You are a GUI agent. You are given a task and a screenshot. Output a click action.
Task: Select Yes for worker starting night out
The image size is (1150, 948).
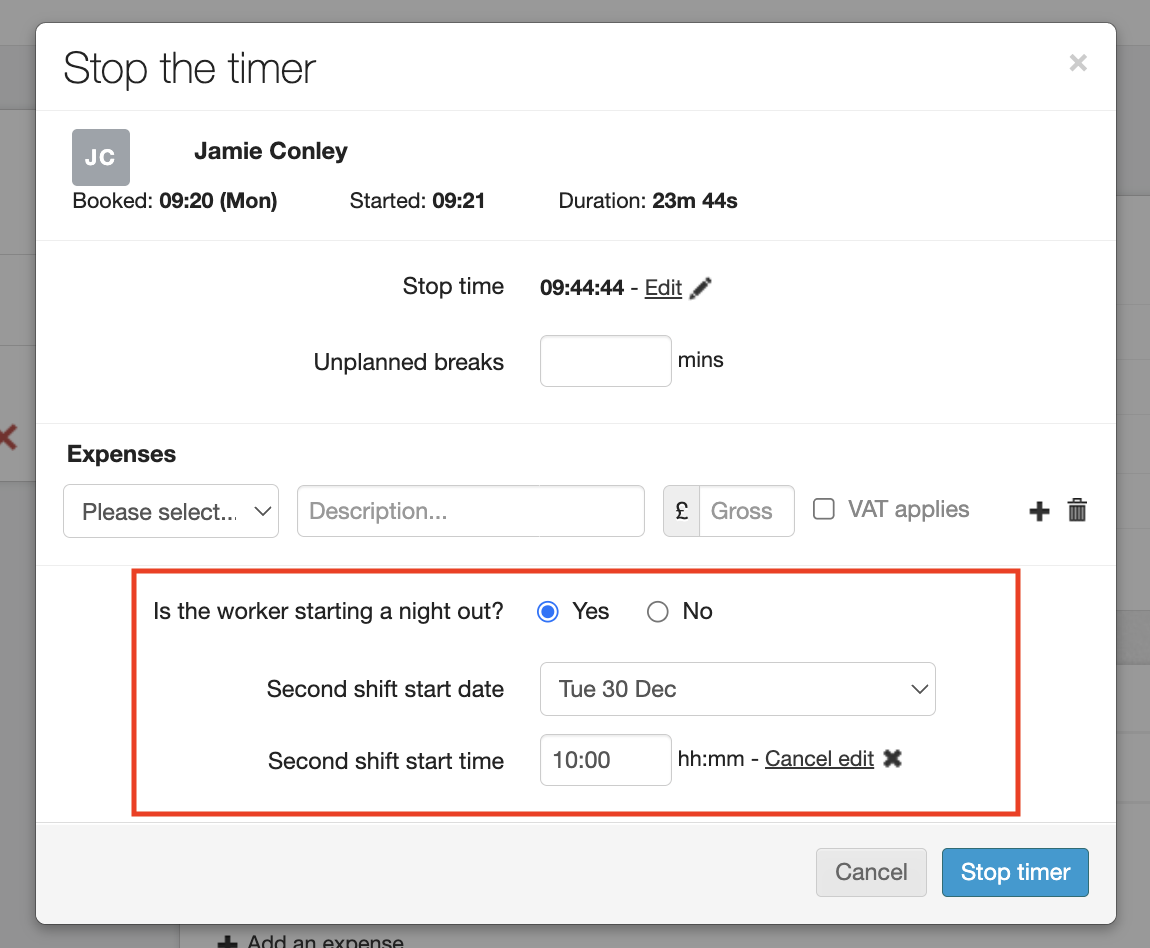[548, 612]
